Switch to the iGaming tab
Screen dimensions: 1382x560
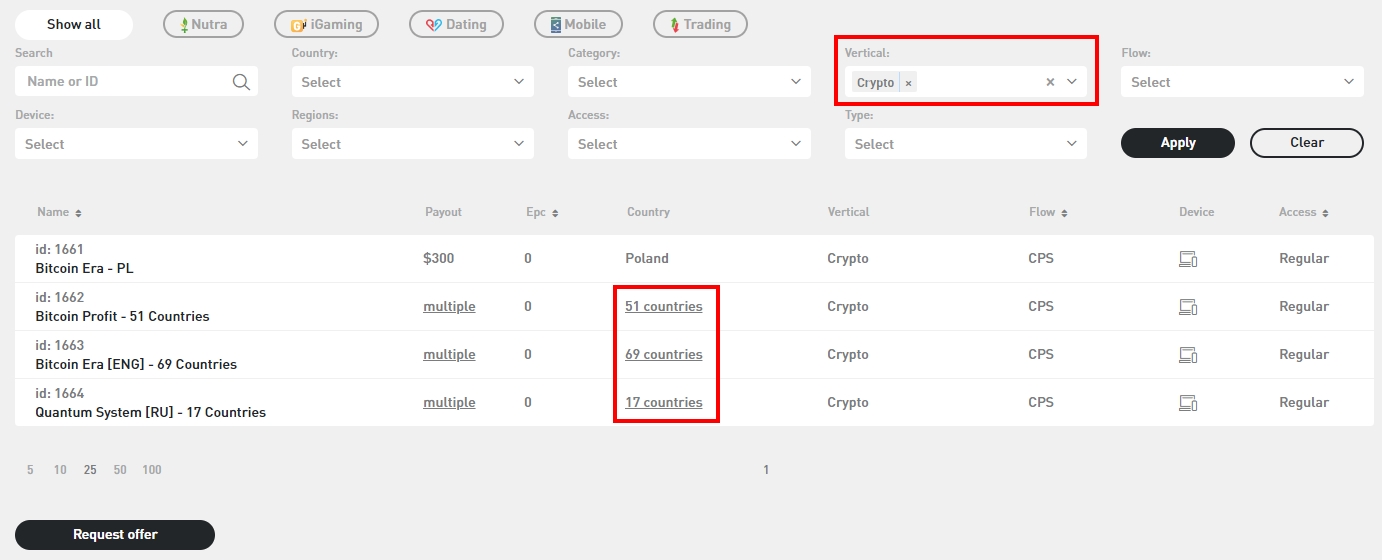tap(327, 24)
